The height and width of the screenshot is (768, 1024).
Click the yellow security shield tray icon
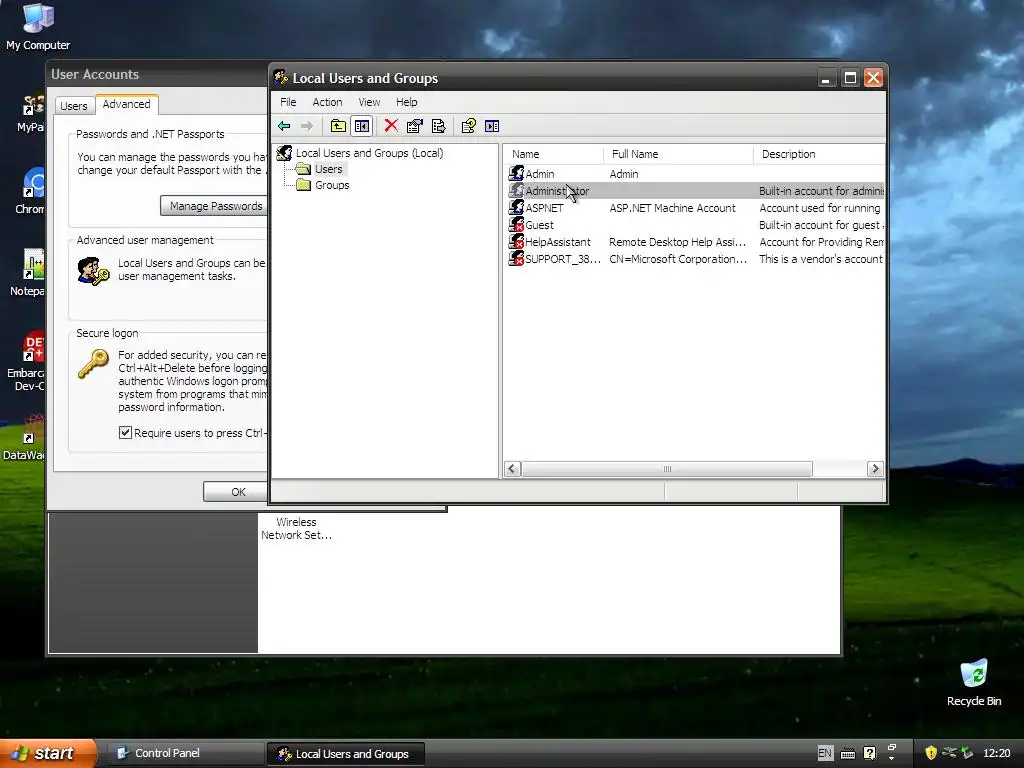pyautogui.click(x=931, y=753)
